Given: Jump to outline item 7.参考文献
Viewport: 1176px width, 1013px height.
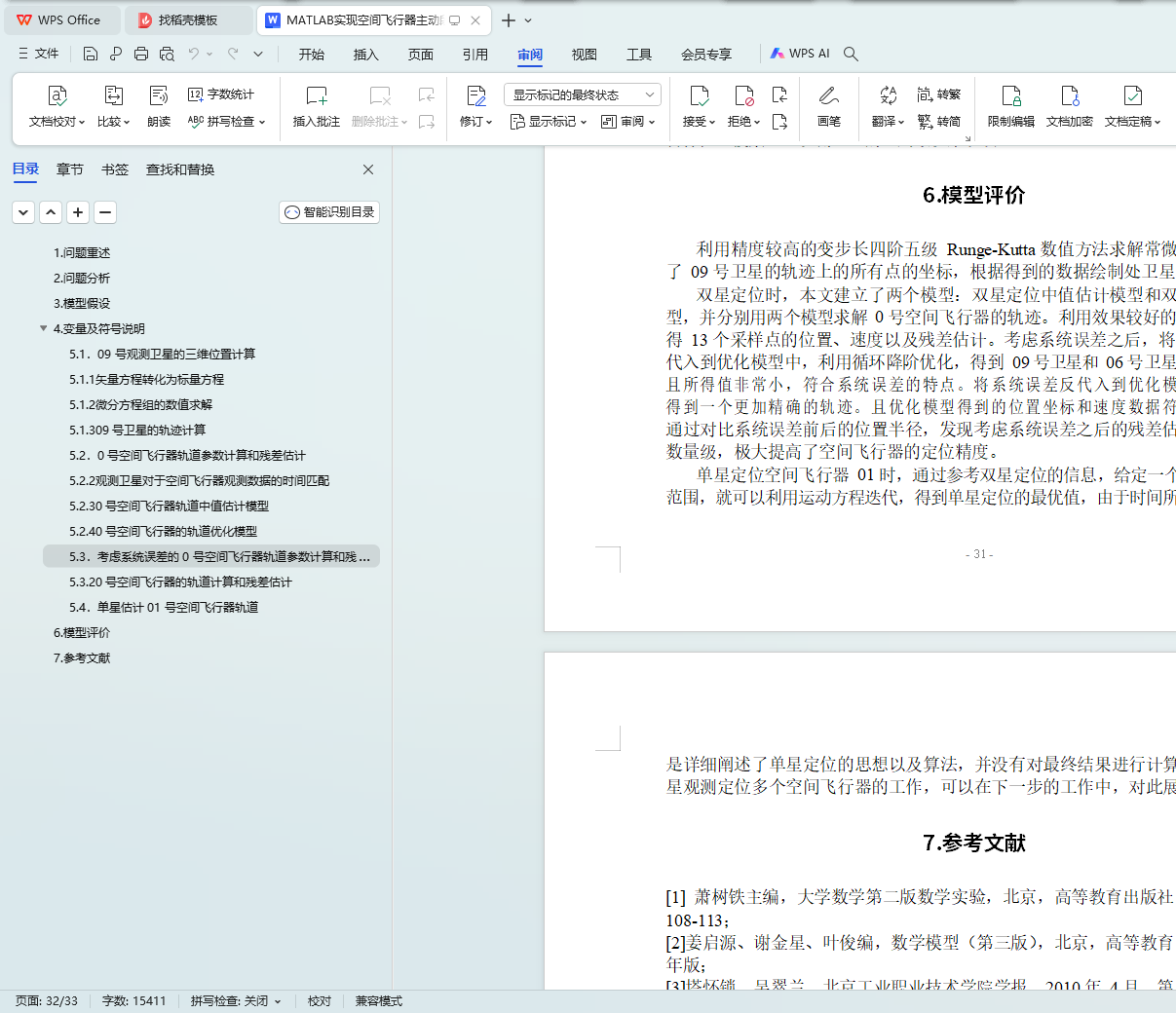Looking at the screenshot, I should click(82, 657).
